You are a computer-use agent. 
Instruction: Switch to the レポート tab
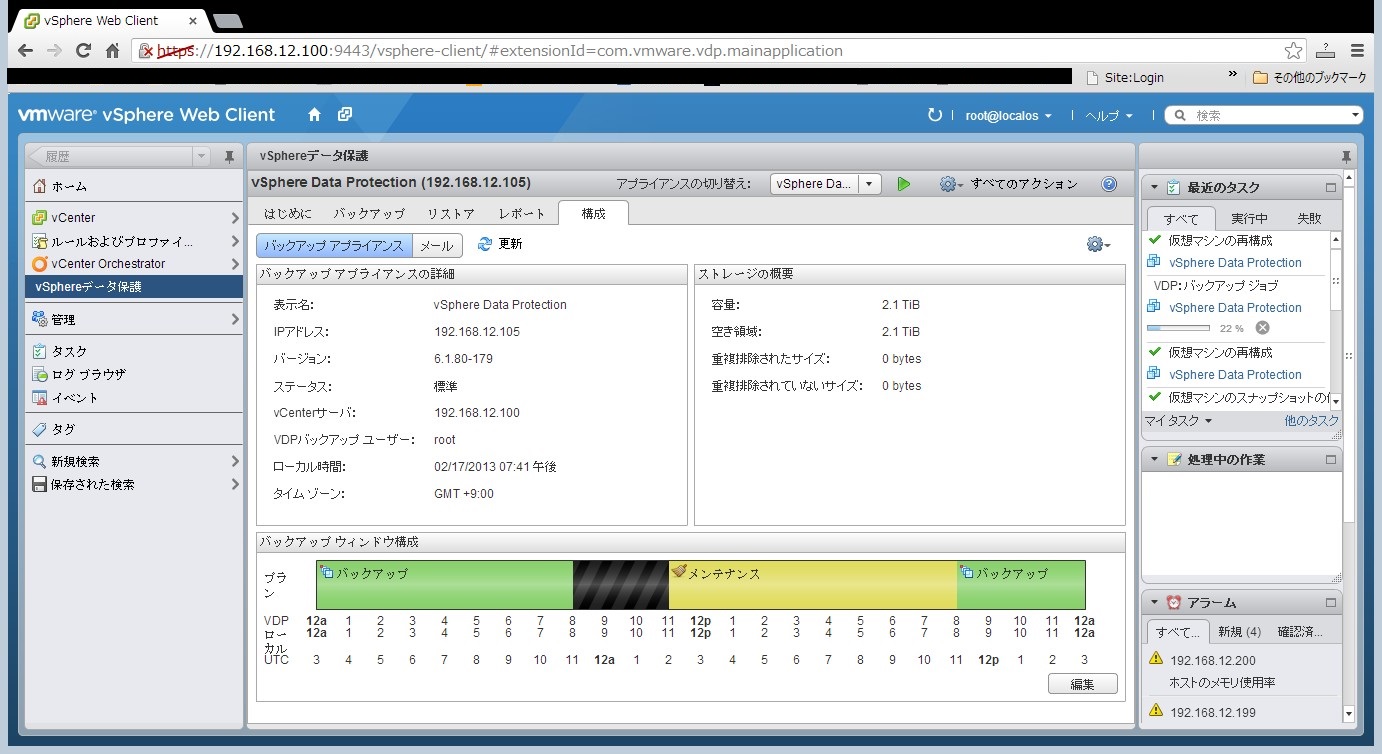[x=522, y=213]
